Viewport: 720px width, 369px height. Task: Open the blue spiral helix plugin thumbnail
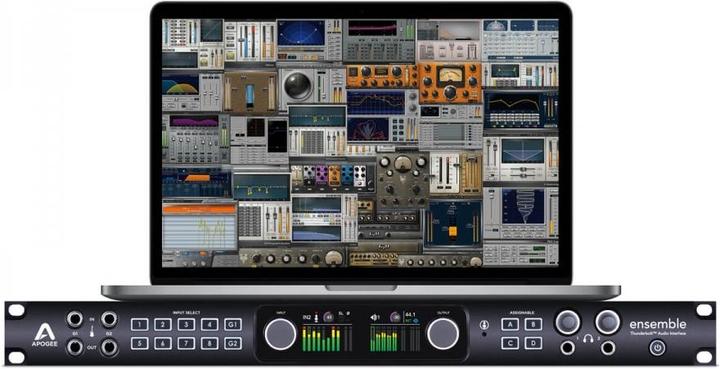pos(521,213)
